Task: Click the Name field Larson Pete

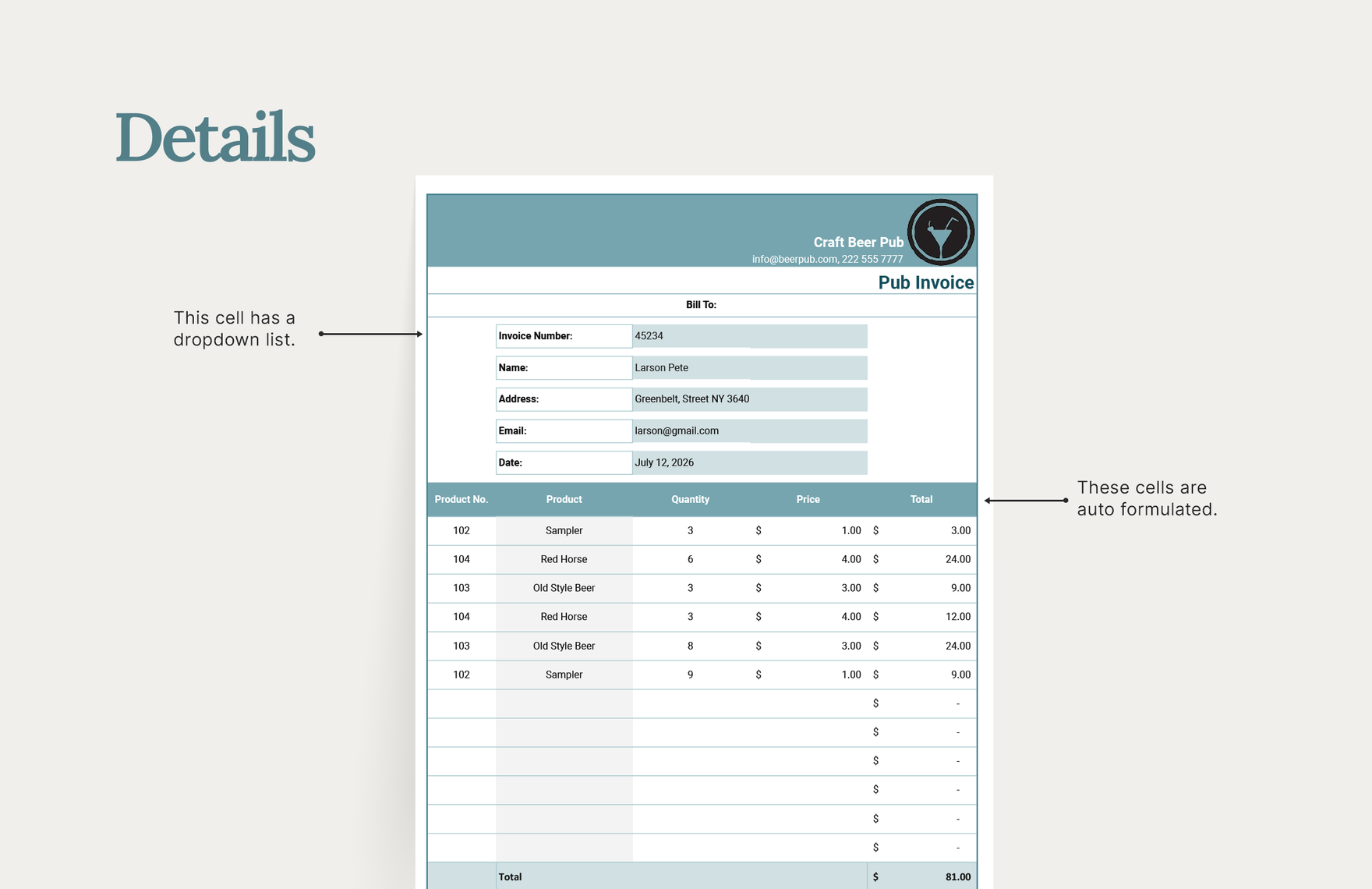Action: 750,368
